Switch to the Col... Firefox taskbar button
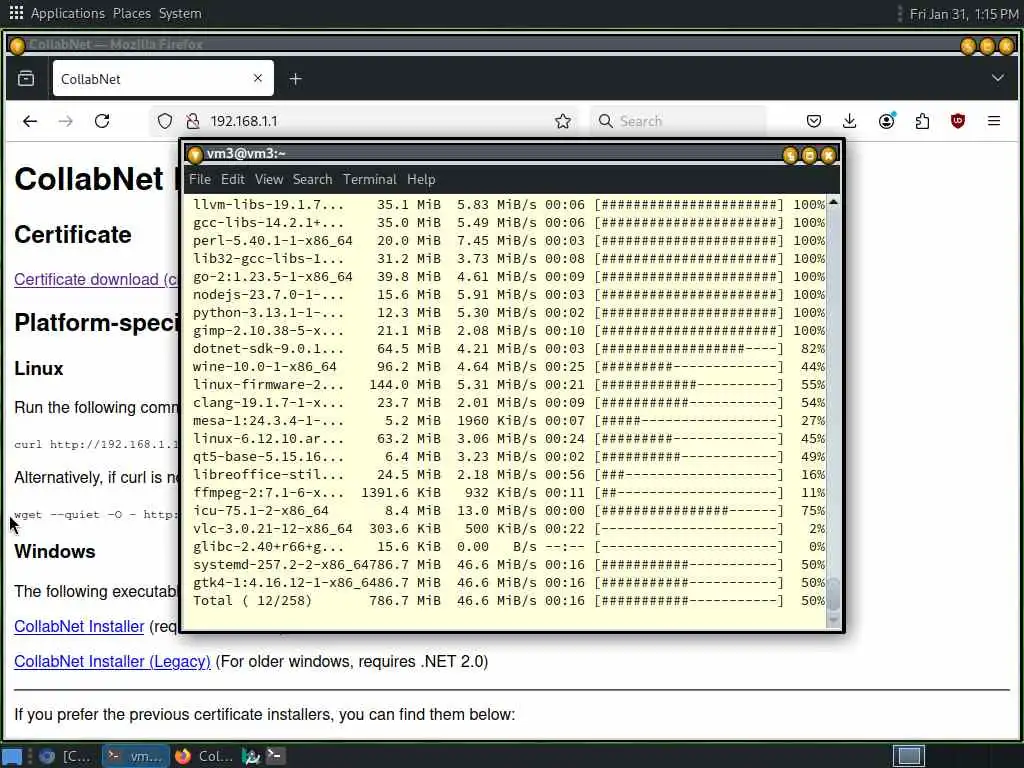 click(204, 756)
